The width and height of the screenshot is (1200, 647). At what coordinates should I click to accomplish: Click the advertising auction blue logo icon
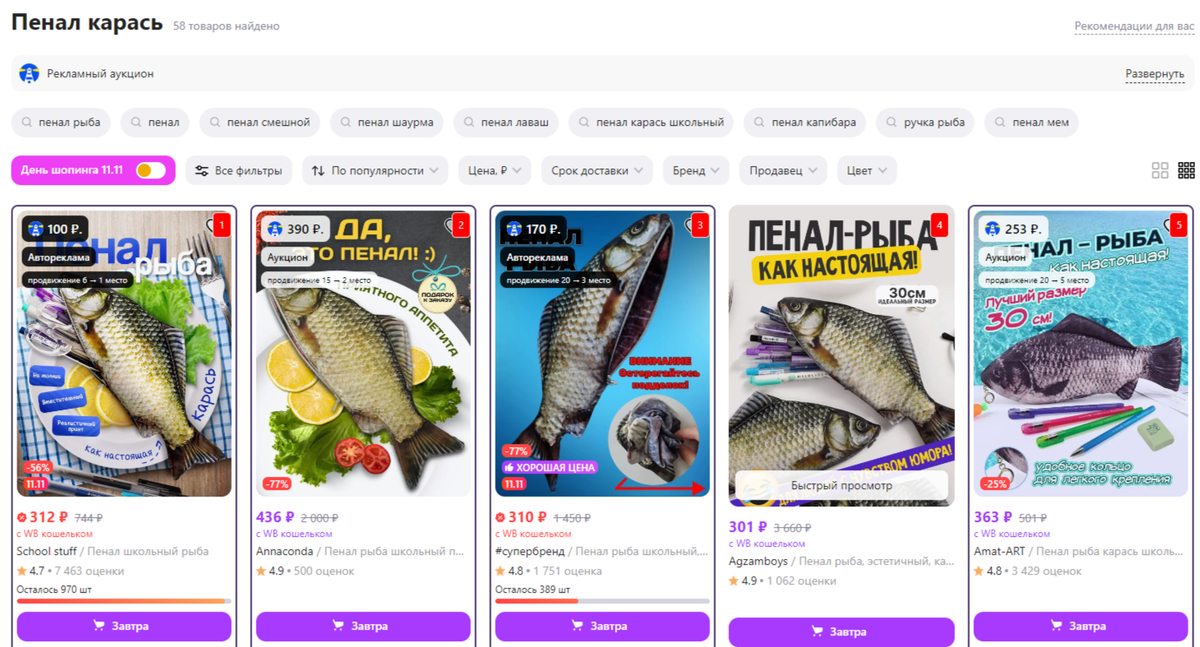pyautogui.click(x=29, y=73)
